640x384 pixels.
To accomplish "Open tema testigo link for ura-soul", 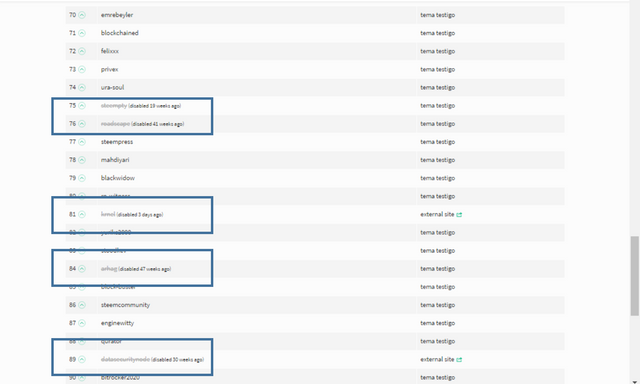I will pyautogui.click(x=438, y=87).
